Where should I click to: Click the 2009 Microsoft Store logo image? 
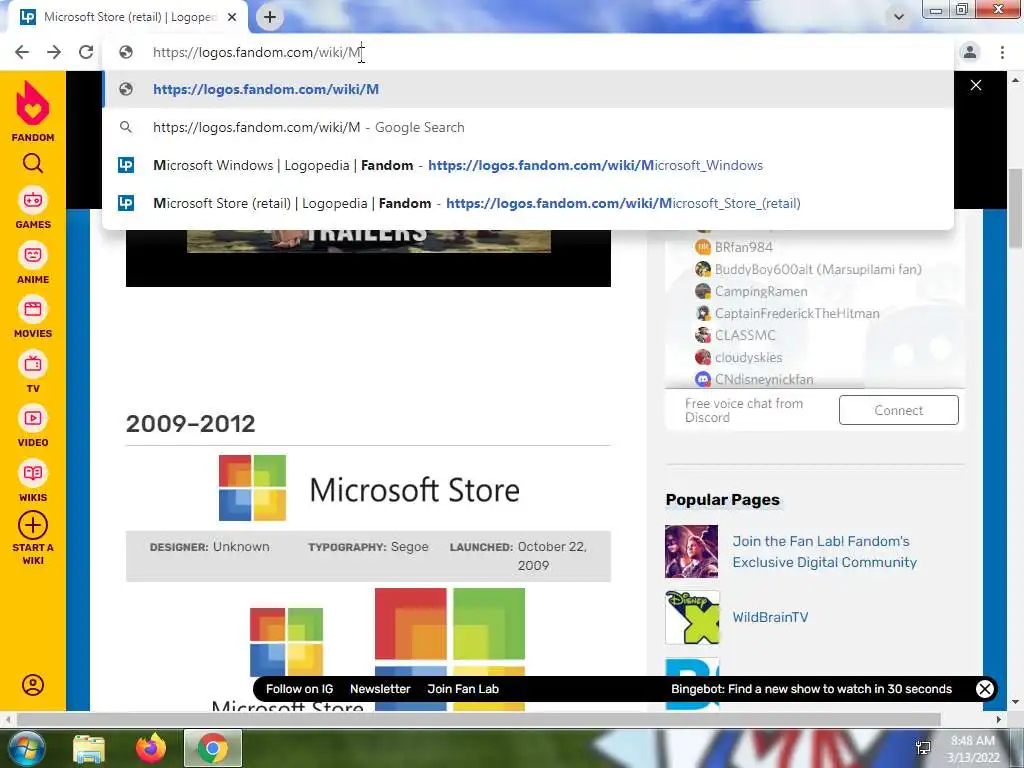(369, 488)
